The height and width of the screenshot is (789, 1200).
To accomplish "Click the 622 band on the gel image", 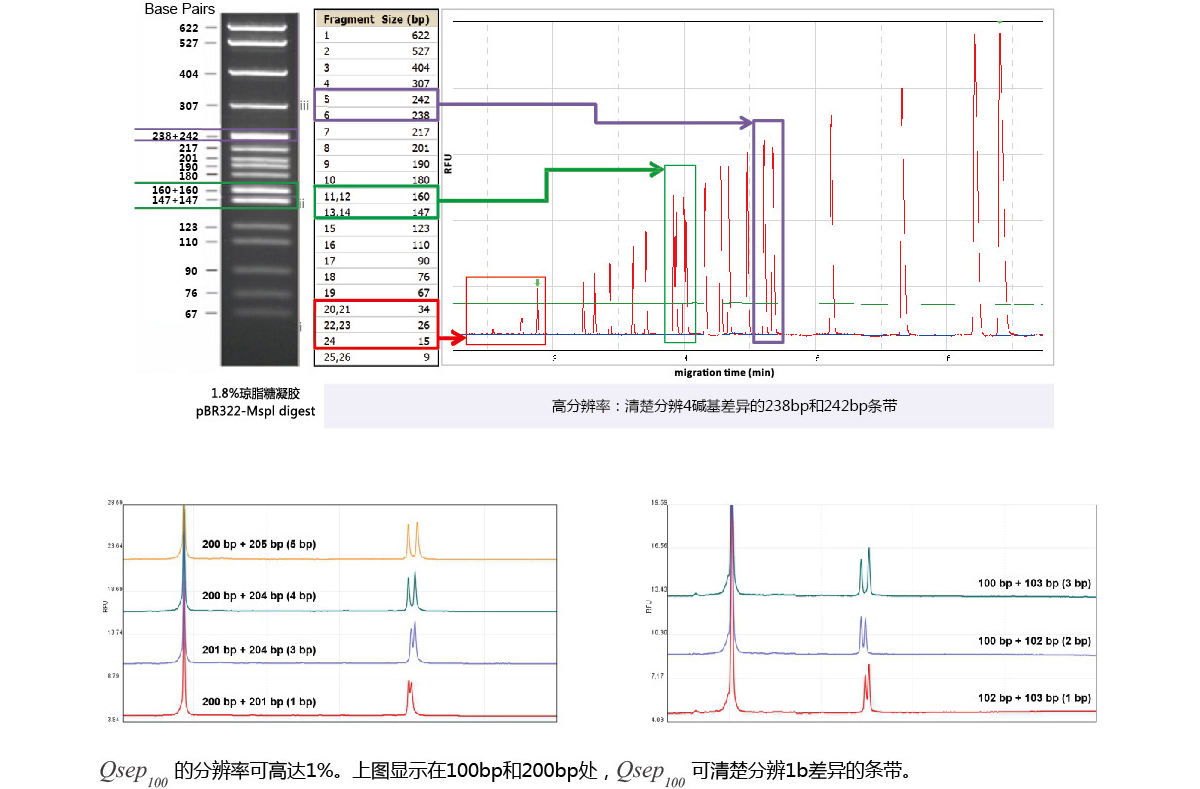I will [x=260, y=28].
